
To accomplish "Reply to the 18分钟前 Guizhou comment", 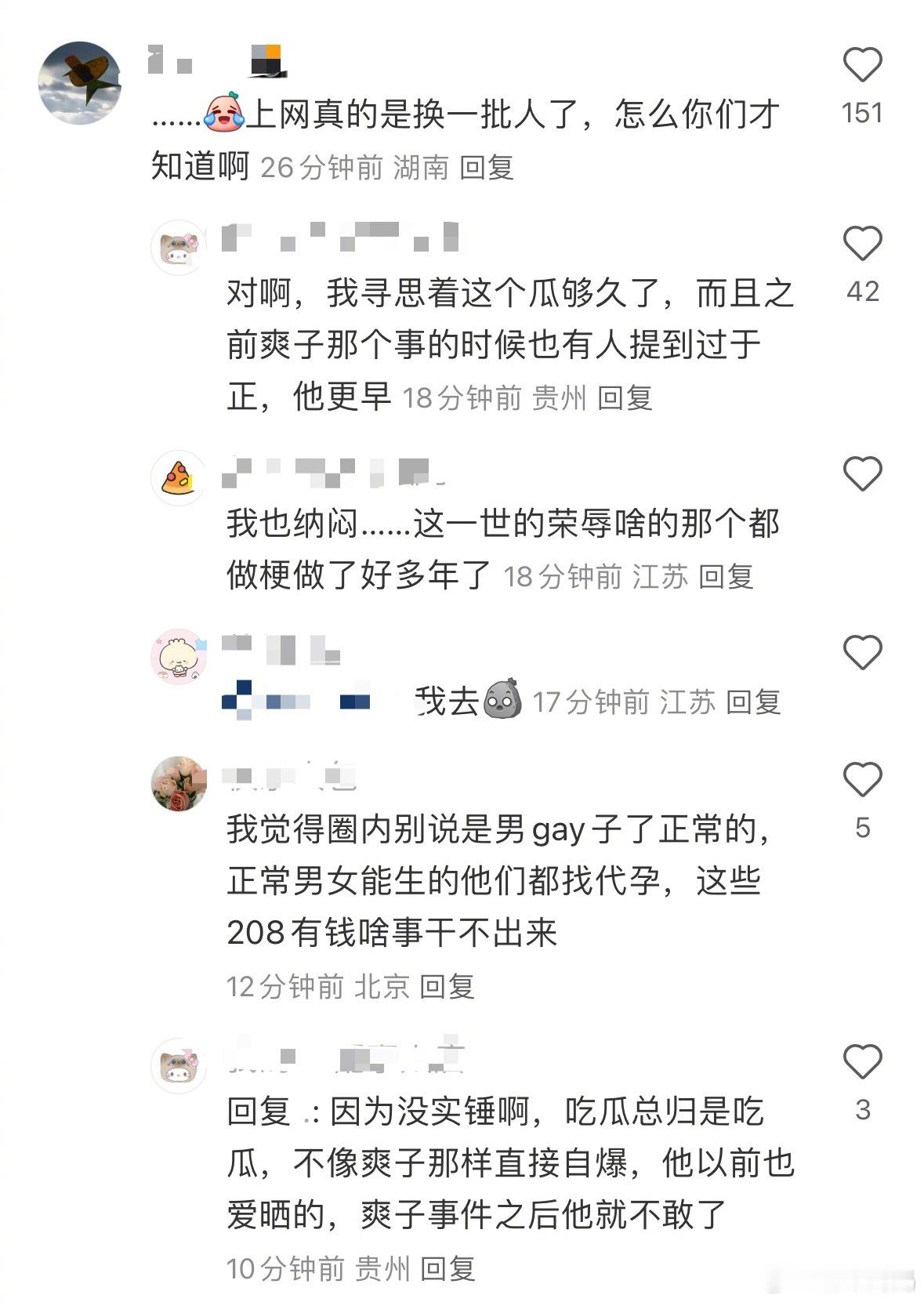I will 625,397.
